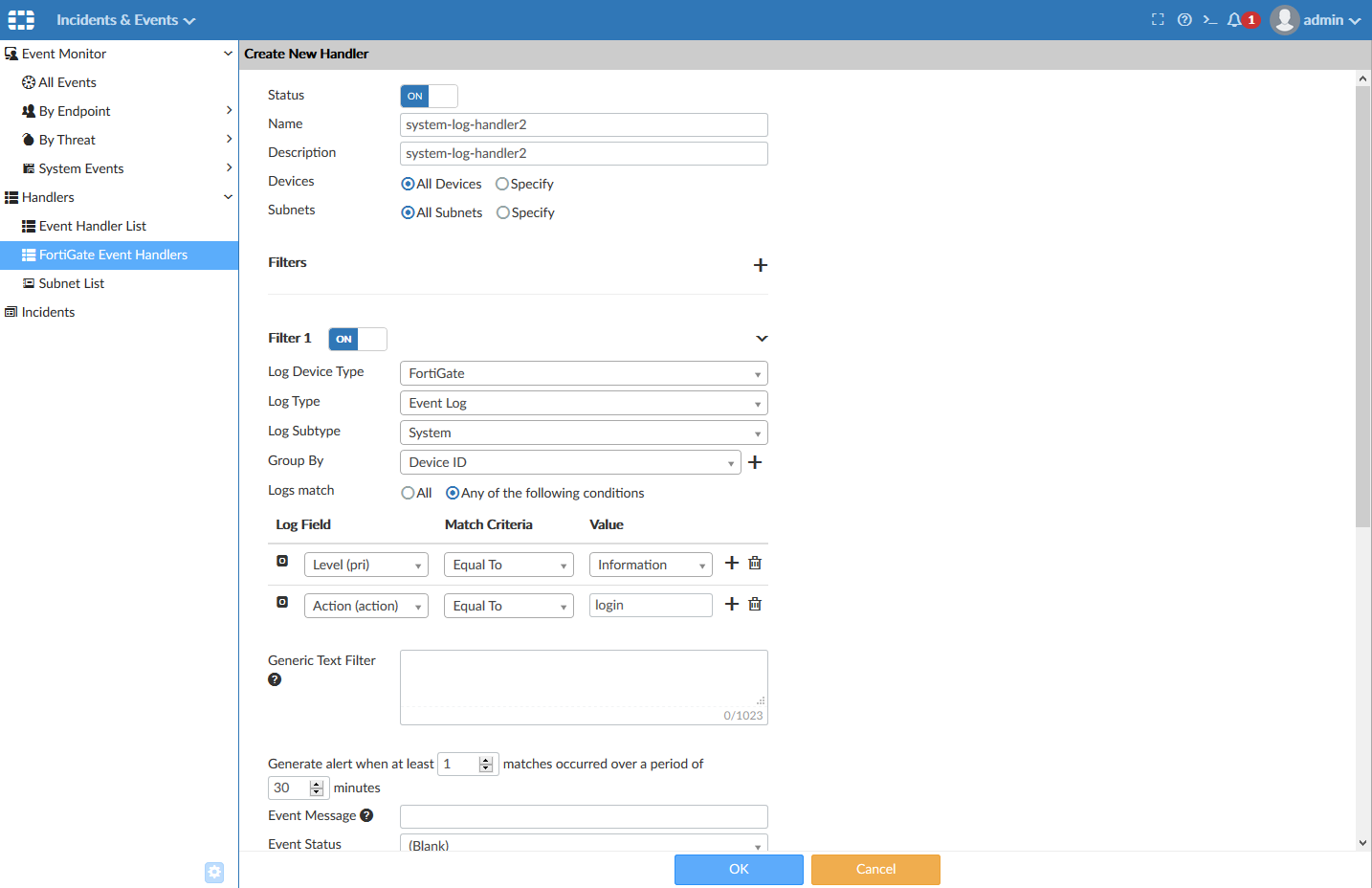Delete the Level (pri) condition row
Viewport: 1372px width, 888px height.
754,563
